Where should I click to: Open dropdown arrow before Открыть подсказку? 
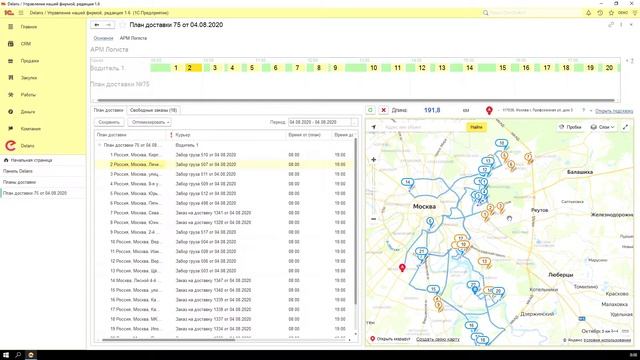pyautogui.click(x=591, y=110)
